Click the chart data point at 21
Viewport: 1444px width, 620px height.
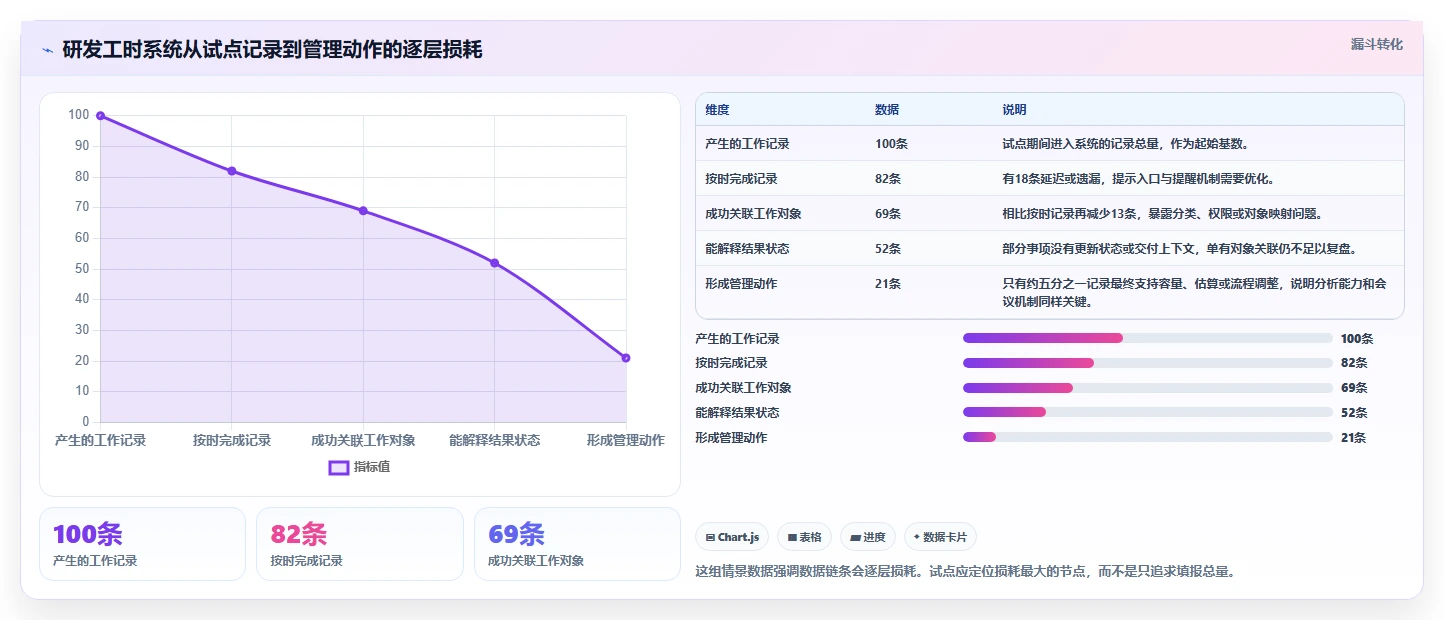[x=626, y=358]
